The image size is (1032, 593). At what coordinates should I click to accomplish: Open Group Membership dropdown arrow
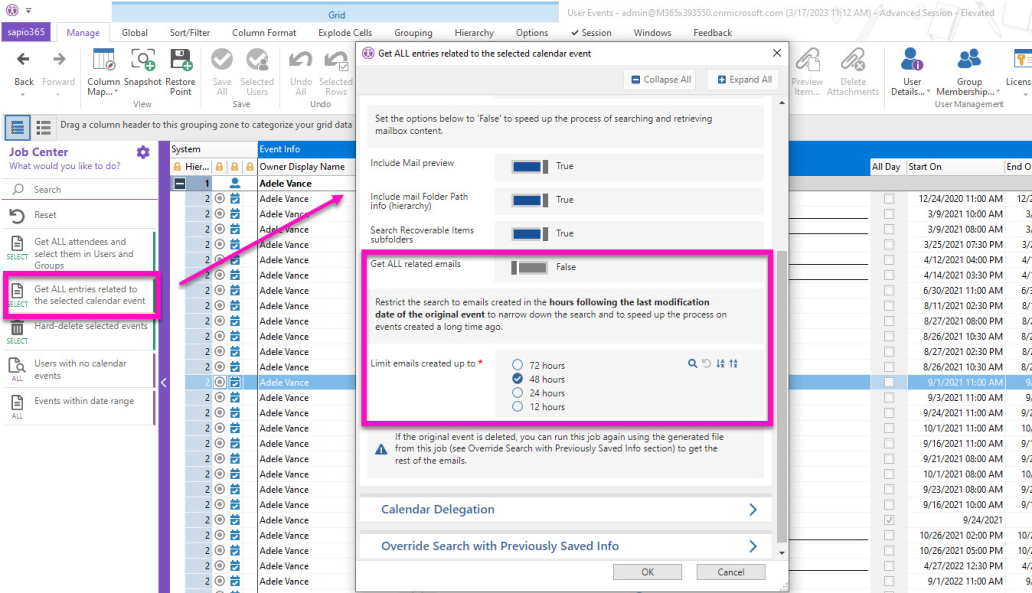(x=998, y=92)
